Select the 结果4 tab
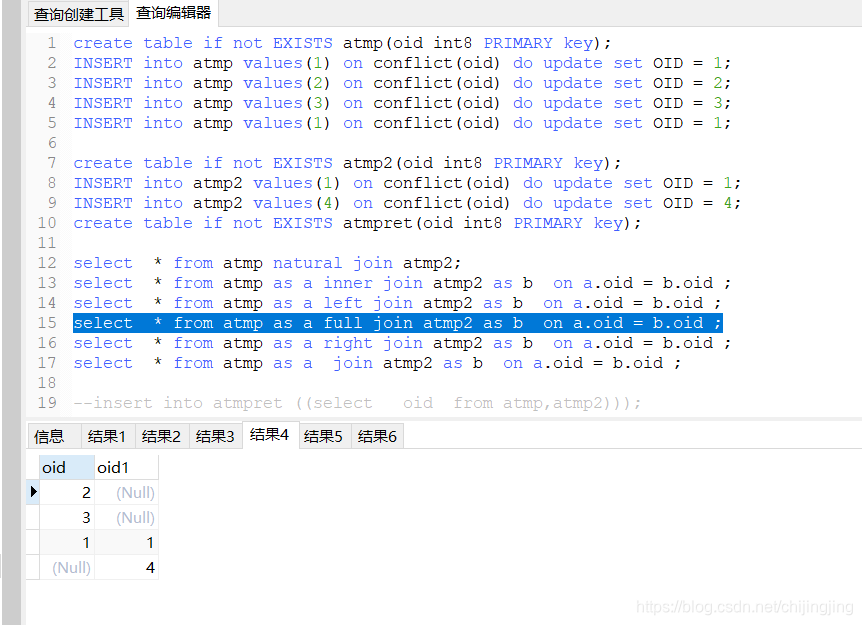 coord(269,435)
